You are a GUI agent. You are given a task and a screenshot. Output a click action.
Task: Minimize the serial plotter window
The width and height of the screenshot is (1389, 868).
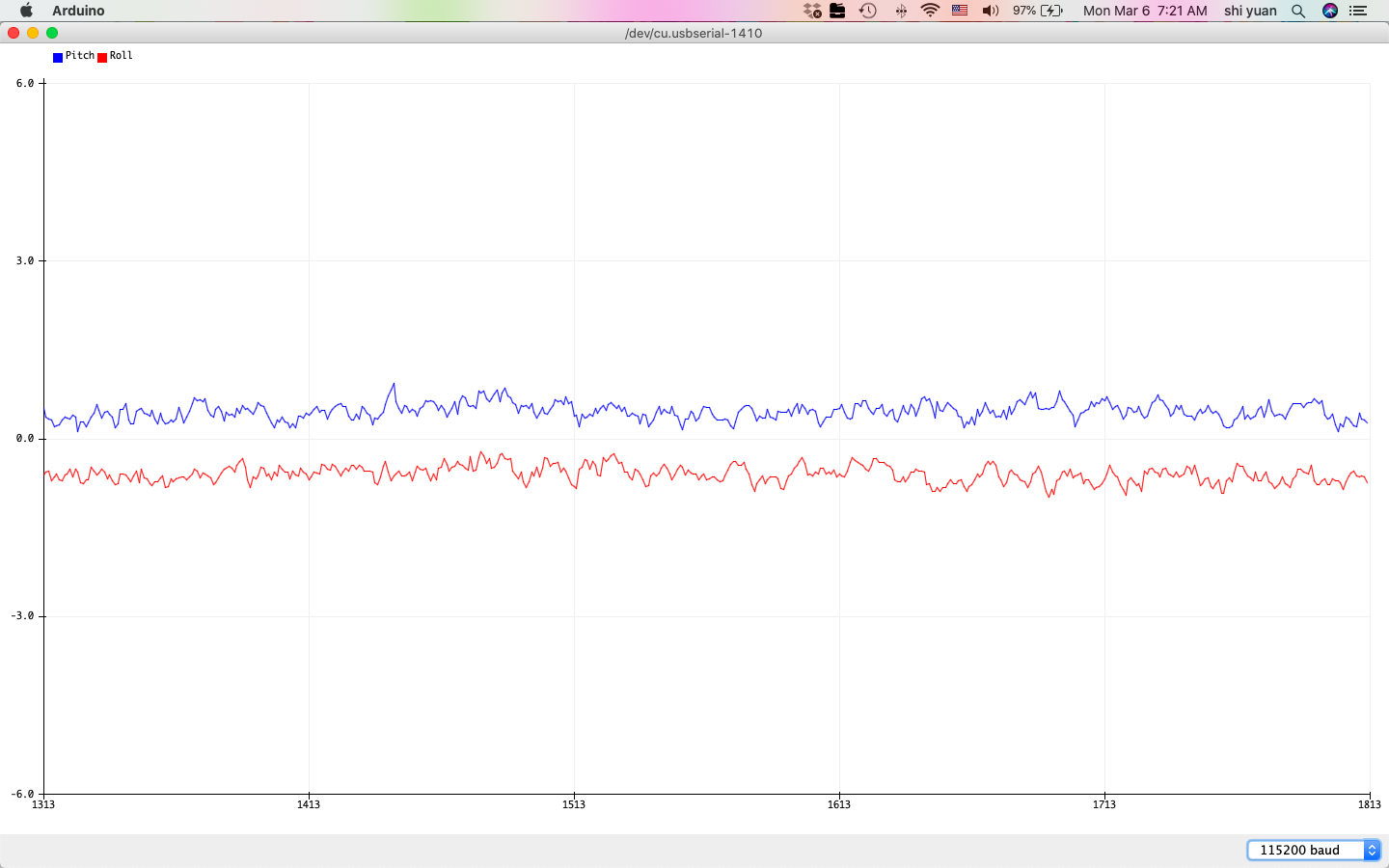tap(33, 33)
